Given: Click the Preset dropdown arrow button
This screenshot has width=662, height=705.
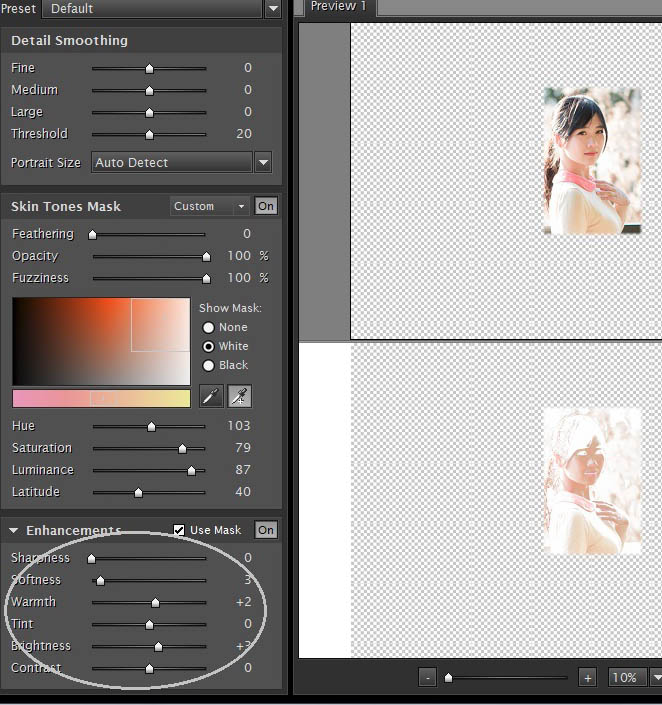Looking at the screenshot, I should tap(273, 9).
